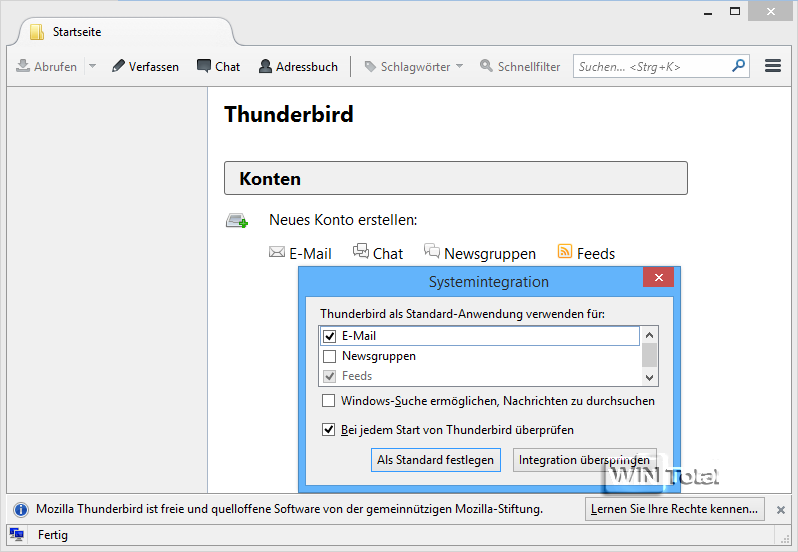
Task: Click the greyed Feeds checkbox
Action: point(330,376)
